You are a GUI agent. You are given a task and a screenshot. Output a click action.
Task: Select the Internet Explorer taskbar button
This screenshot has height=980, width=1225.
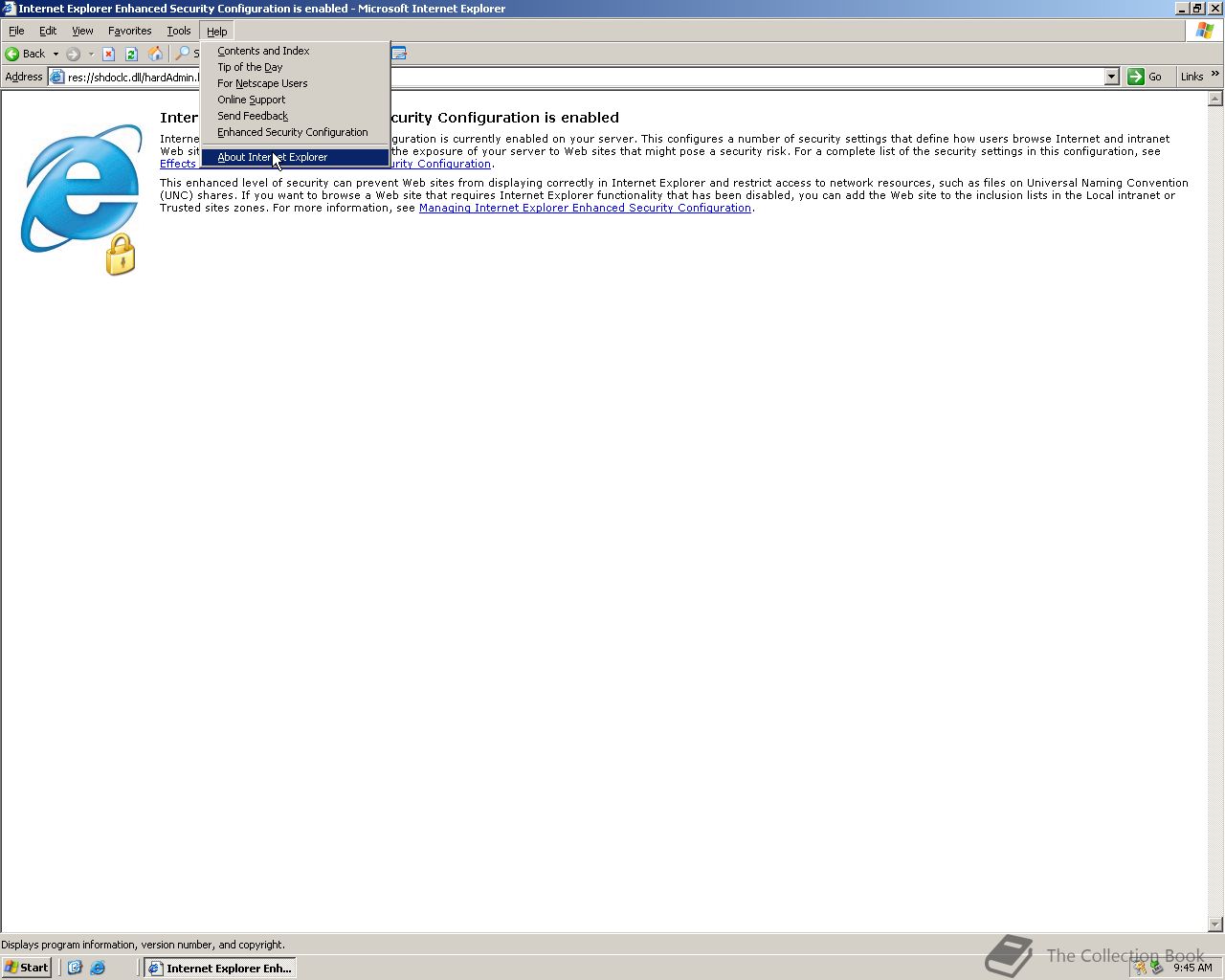(x=219, y=968)
